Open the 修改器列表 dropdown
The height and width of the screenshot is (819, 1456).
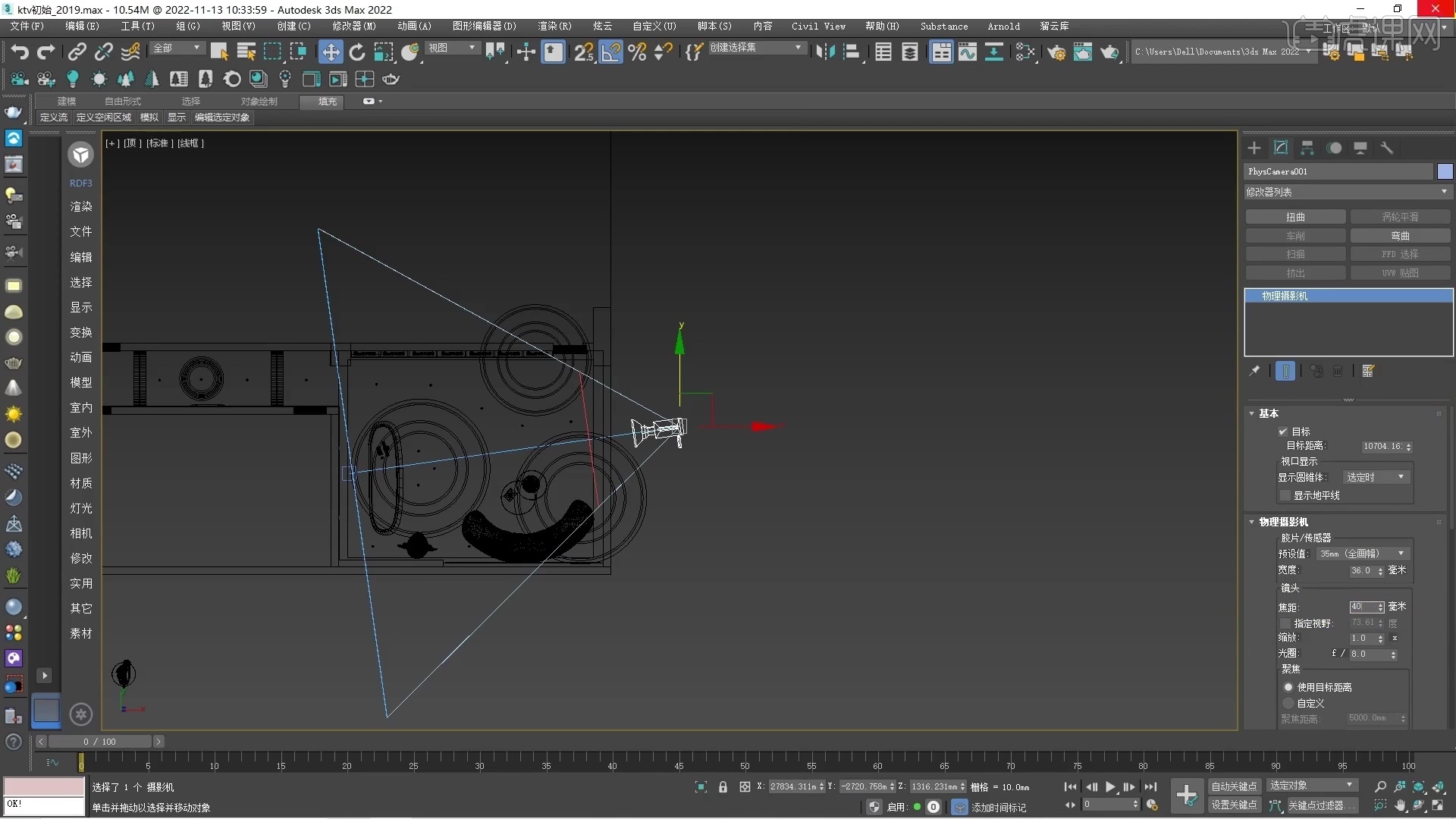(1348, 192)
